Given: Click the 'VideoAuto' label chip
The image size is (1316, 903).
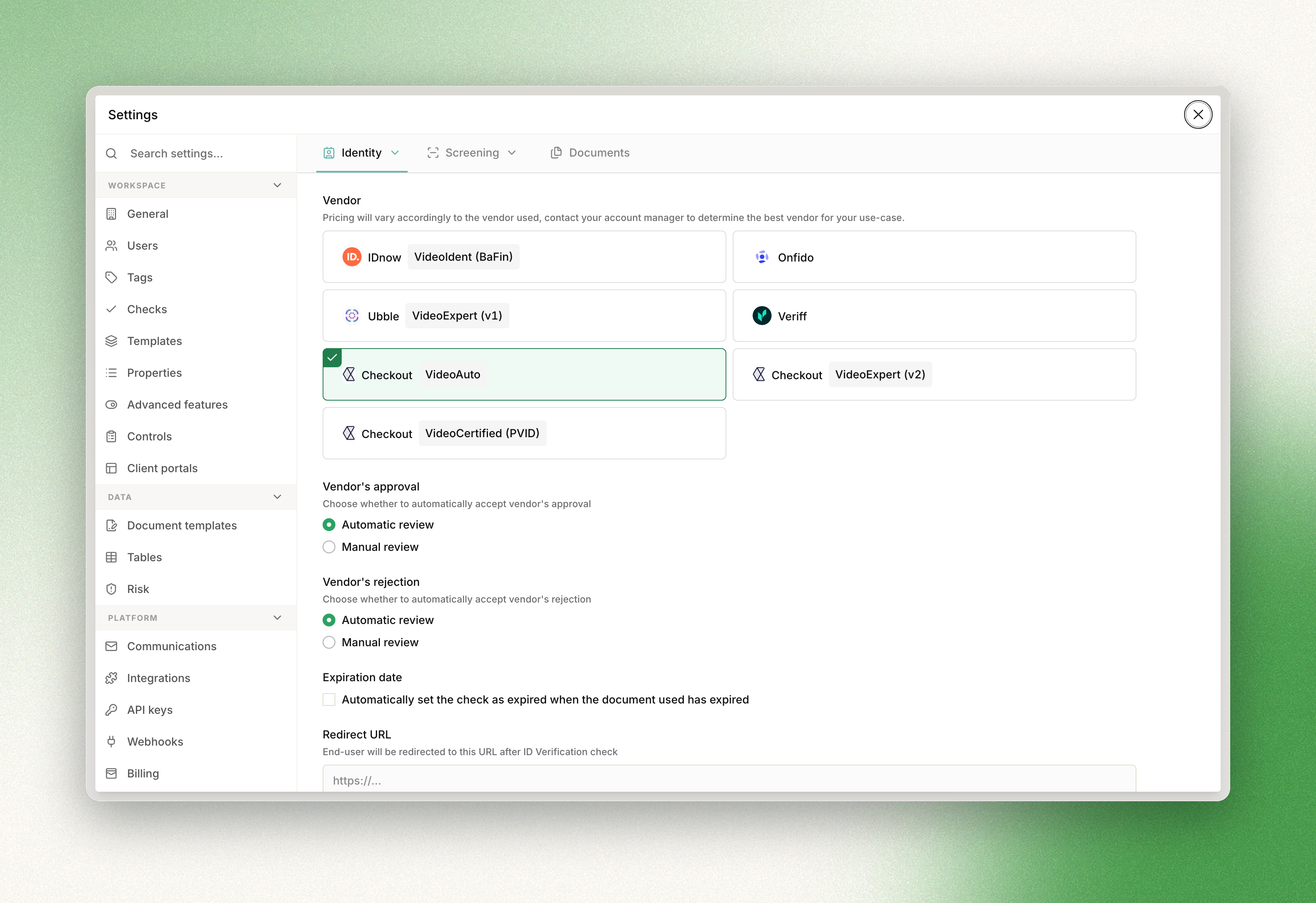Looking at the screenshot, I should (453, 374).
